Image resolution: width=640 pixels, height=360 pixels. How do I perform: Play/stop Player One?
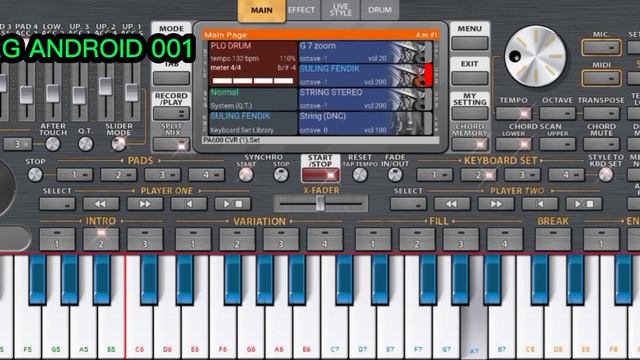tap(233, 204)
